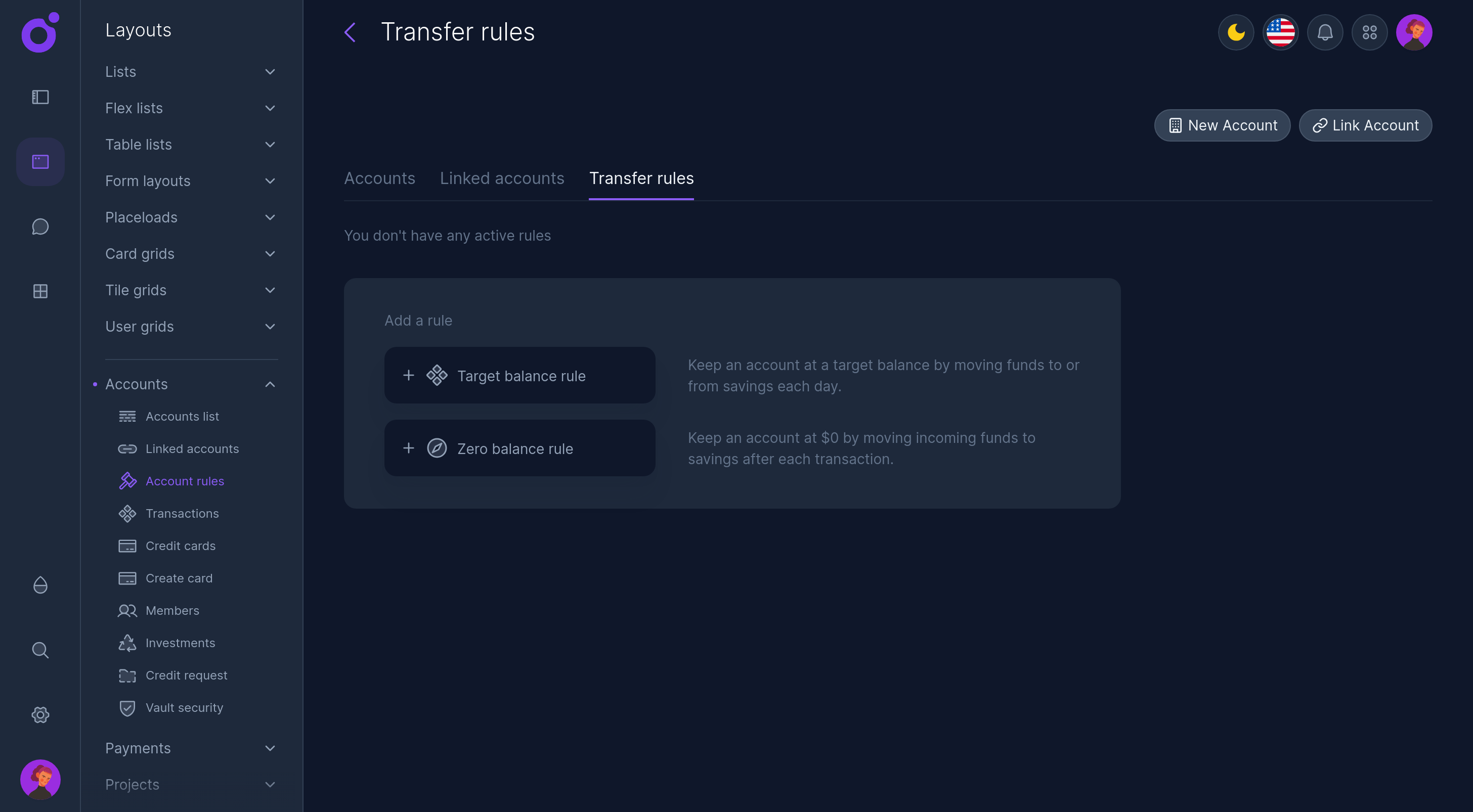The width and height of the screenshot is (1473, 812).
Task: Open the apps grid icon in top bar
Action: [x=1369, y=32]
